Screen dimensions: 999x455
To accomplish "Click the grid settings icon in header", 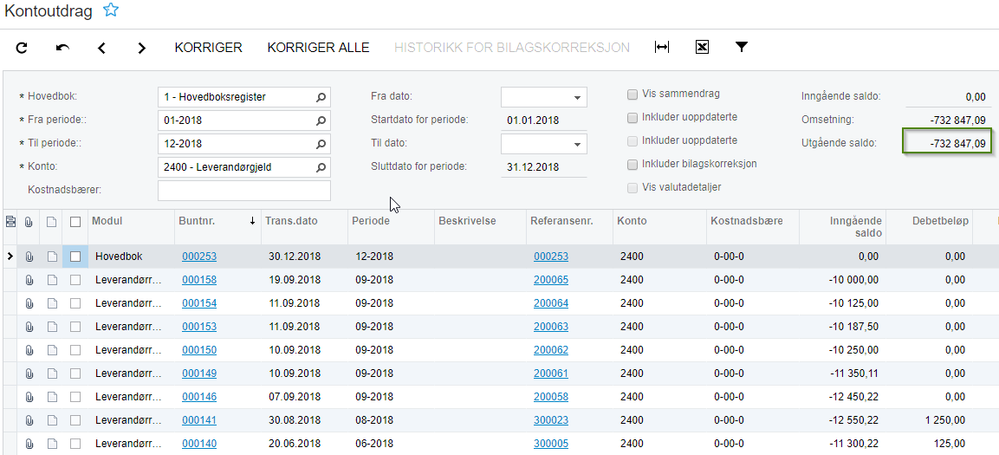I will click(x=10, y=222).
